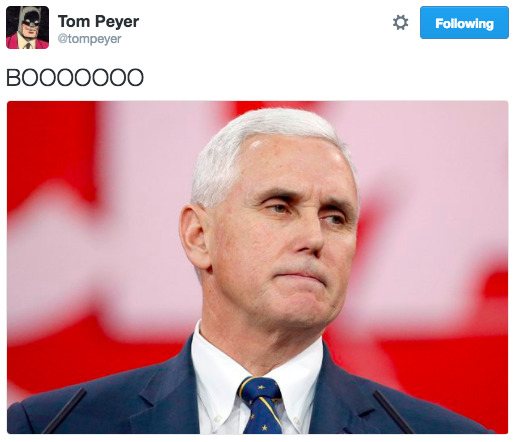Expand user options via the gear dropdown
The image size is (518, 442).
pyautogui.click(x=400, y=23)
